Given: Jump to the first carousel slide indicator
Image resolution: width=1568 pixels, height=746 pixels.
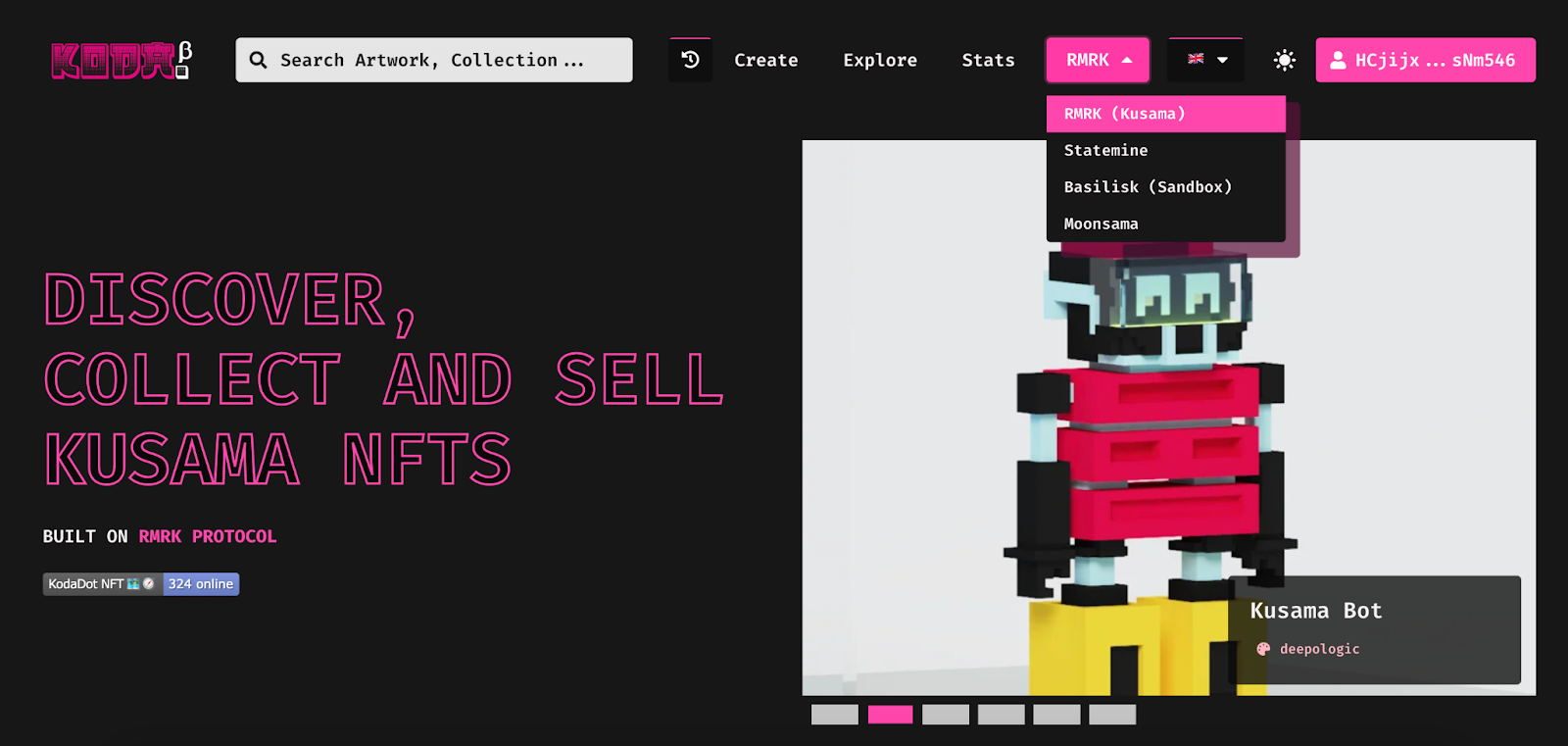Looking at the screenshot, I should click(x=835, y=715).
